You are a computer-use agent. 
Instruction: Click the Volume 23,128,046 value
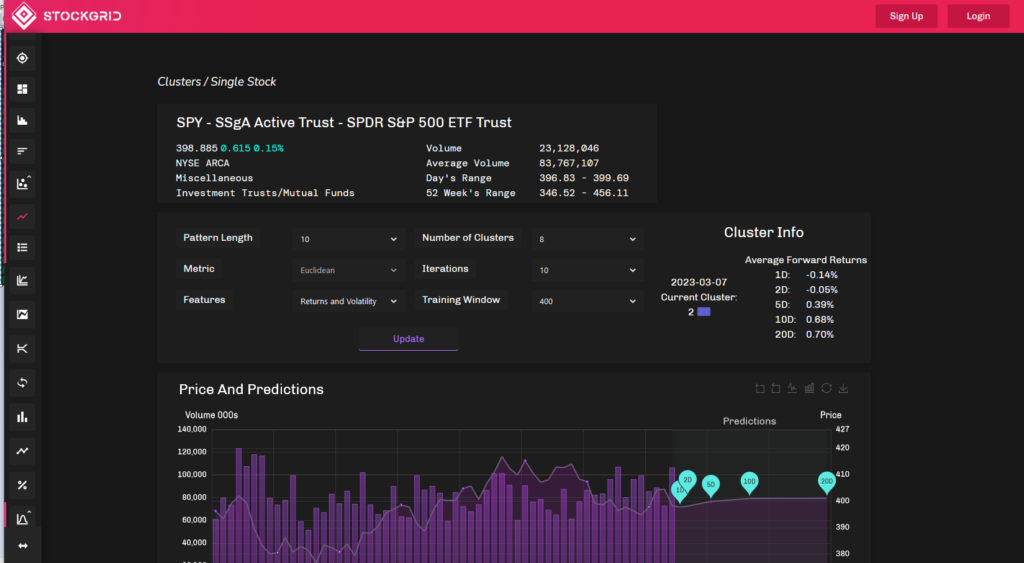(x=569, y=148)
